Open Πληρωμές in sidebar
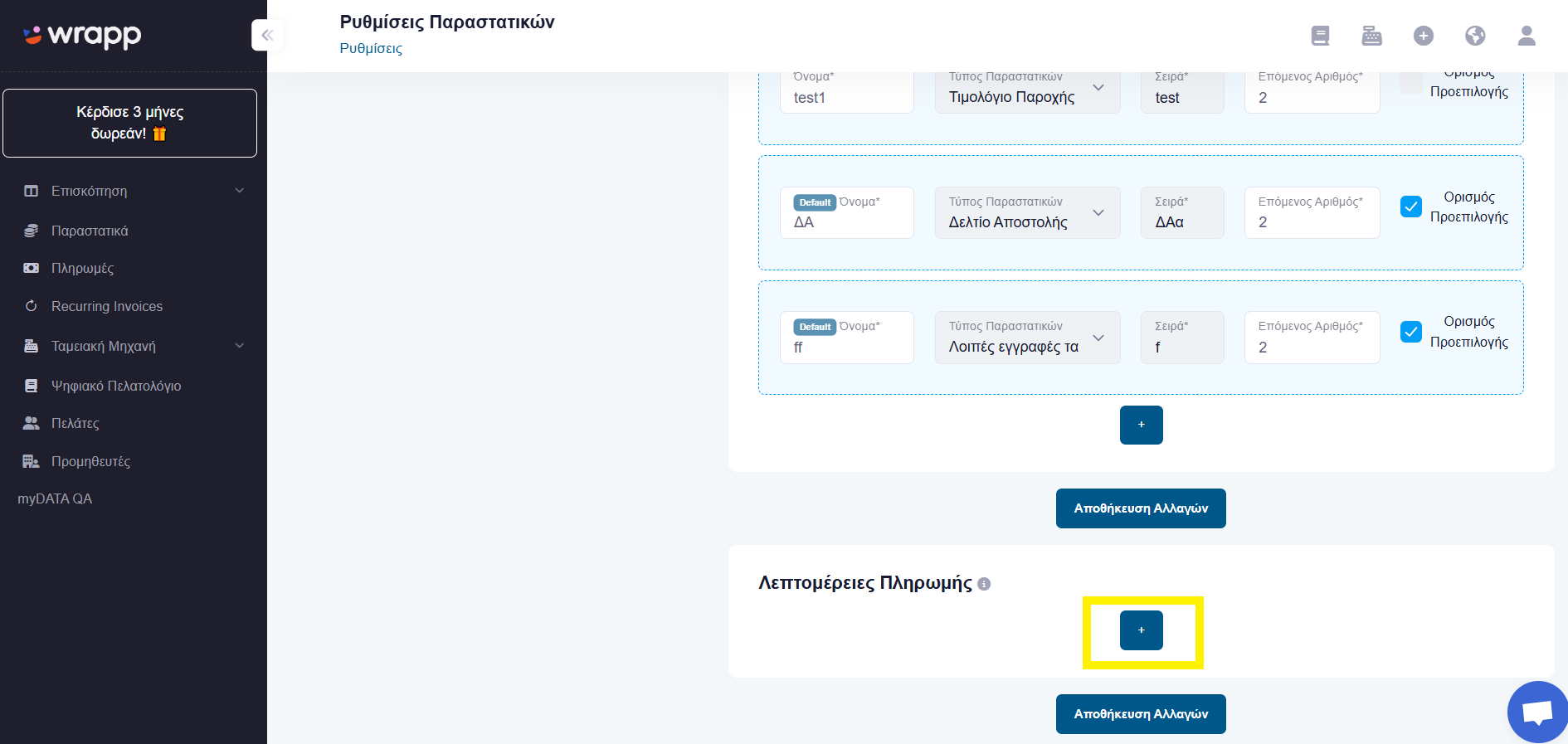This screenshot has width=1568, height=744. 82,268
